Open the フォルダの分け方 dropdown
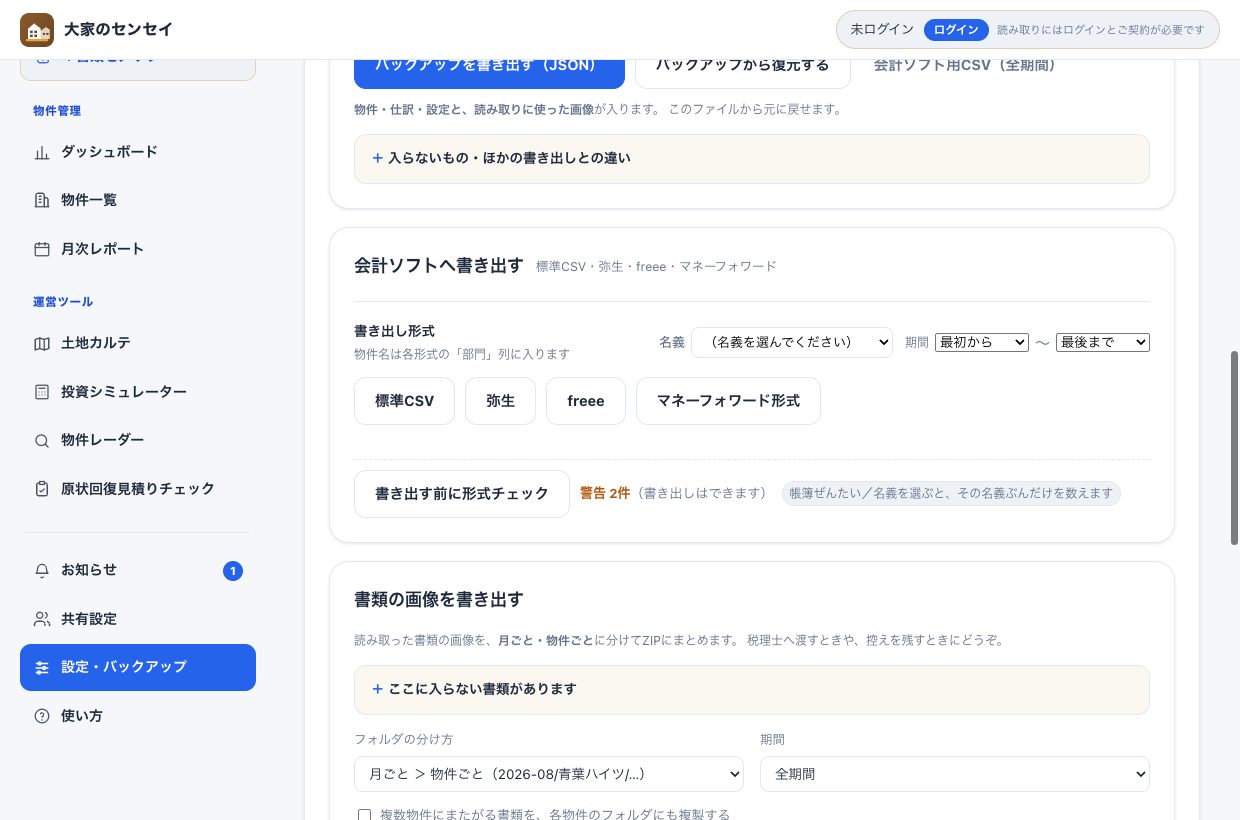1240x820 pixels. tap(549, 774)
